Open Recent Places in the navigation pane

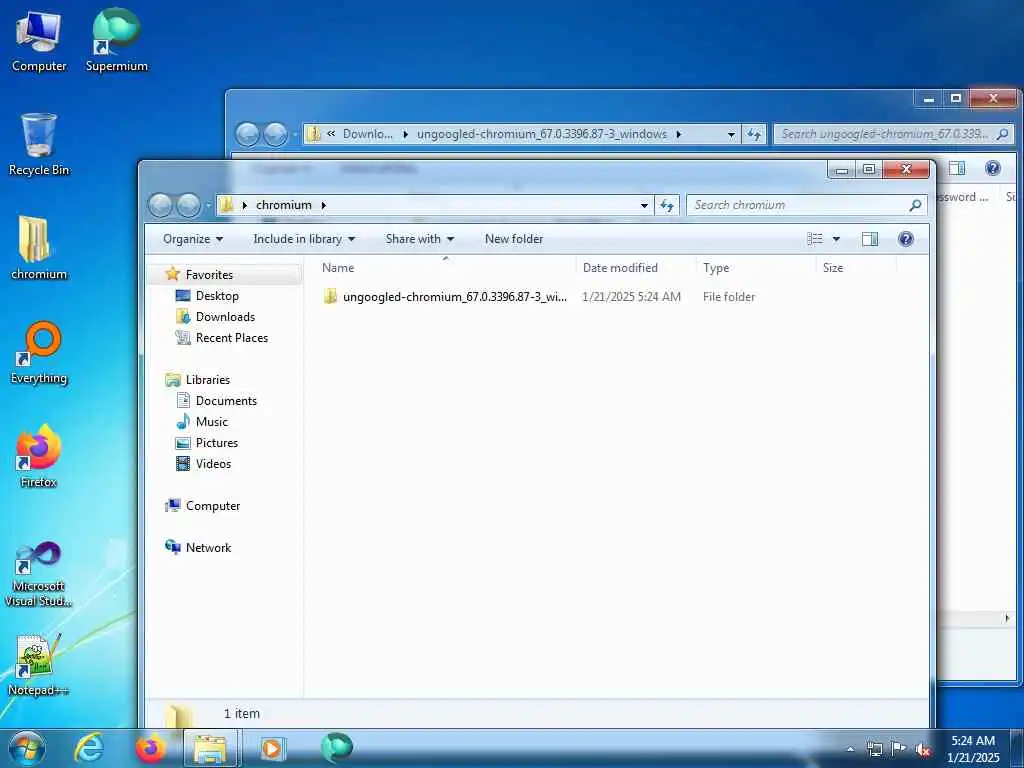click(231, 338)
